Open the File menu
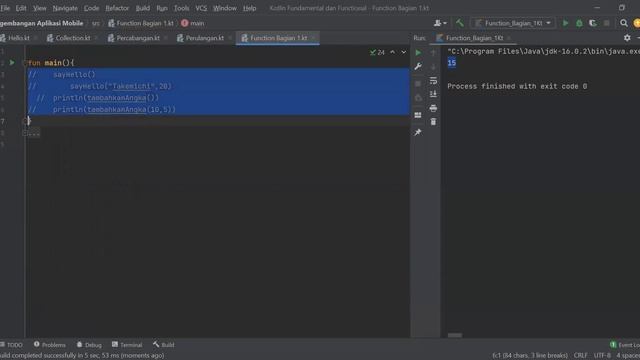This screenshot has height=360, width=640. tap(5, 8)
